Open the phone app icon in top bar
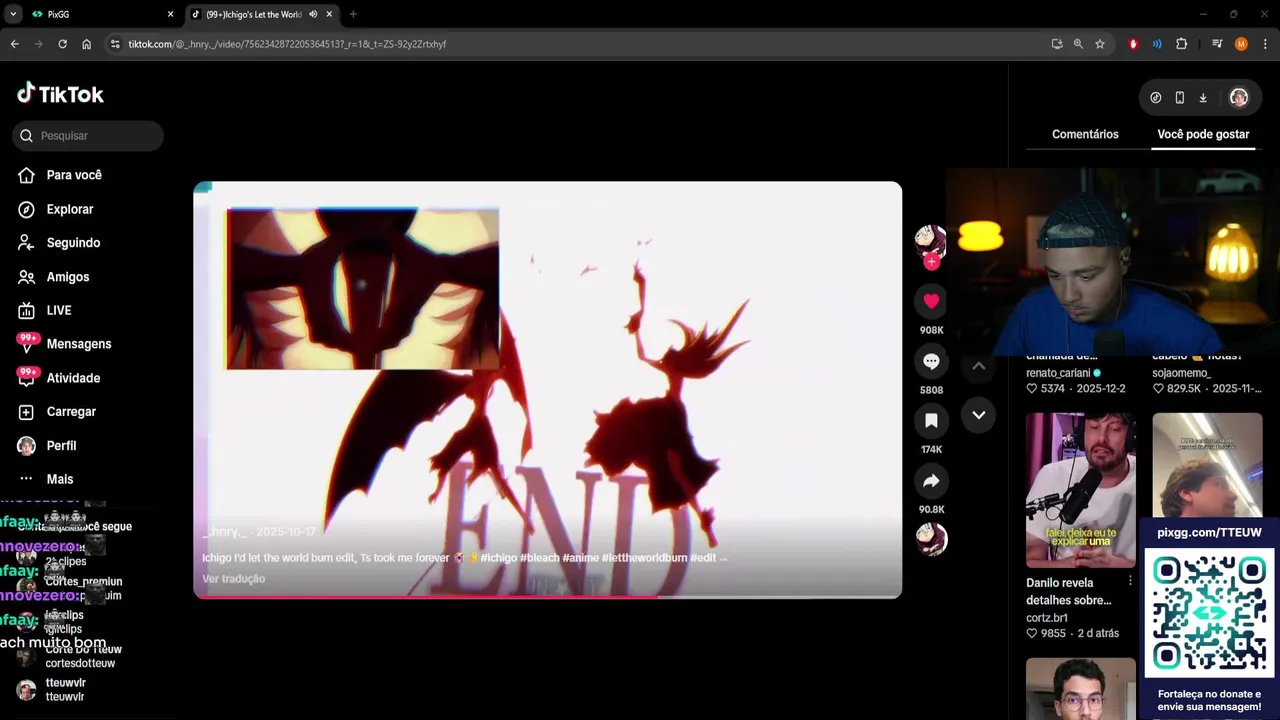Image resolution: width=1280 pixels, height=720 pixels. (1180, 98)
